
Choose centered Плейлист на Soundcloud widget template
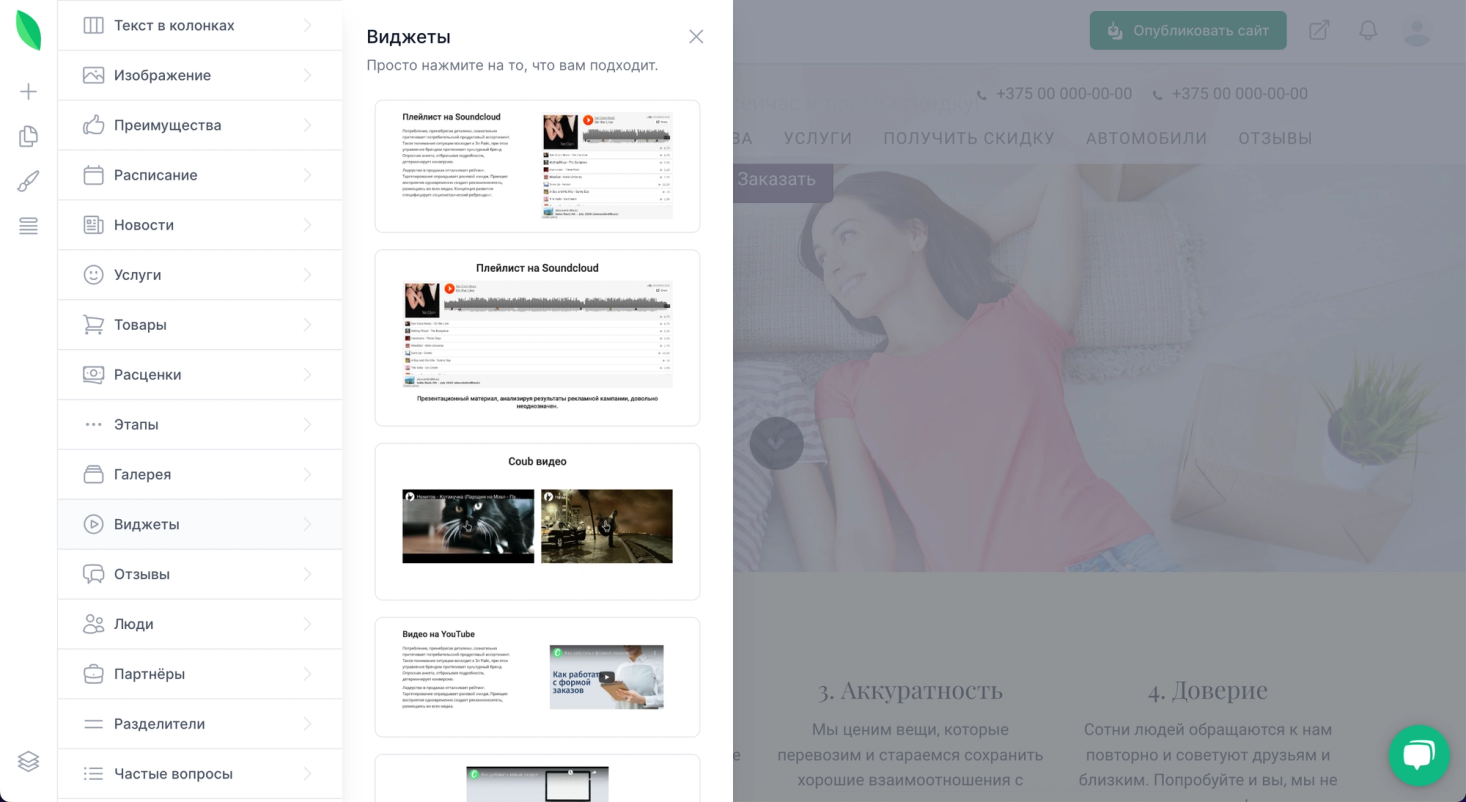pyautogui.click(x=537, y=338)
